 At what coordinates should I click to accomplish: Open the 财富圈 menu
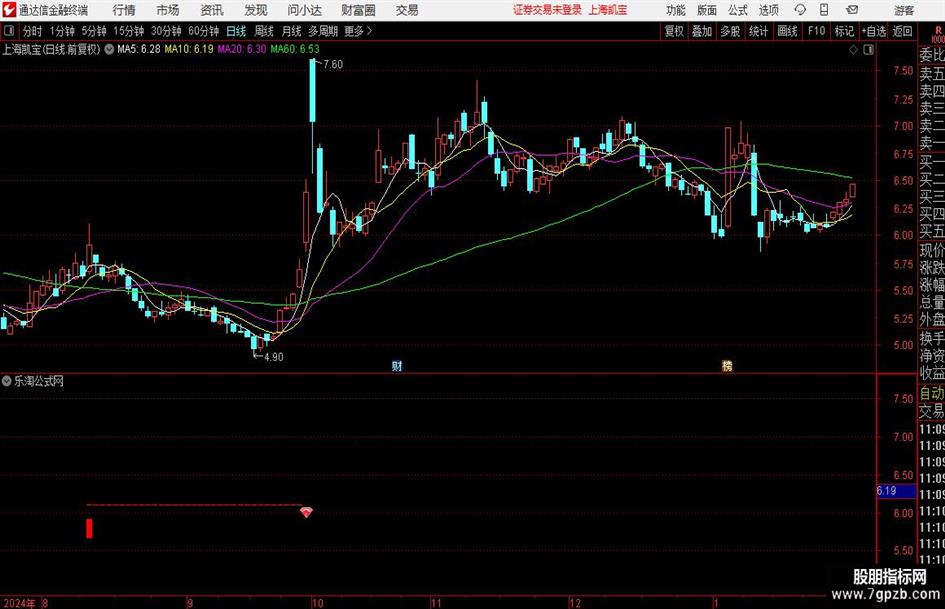coord(358,10)
